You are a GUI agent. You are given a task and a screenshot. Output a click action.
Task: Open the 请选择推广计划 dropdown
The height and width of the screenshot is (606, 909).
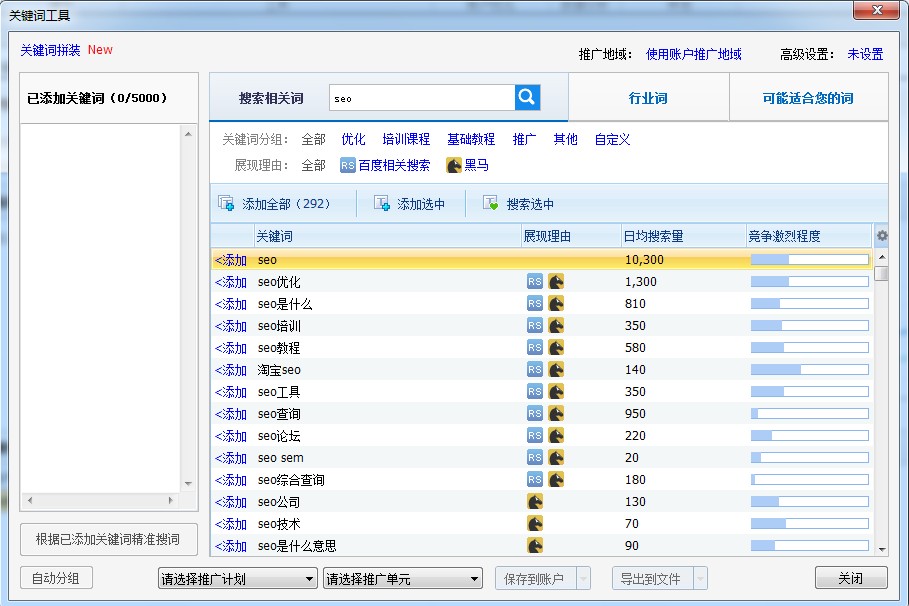237,578
